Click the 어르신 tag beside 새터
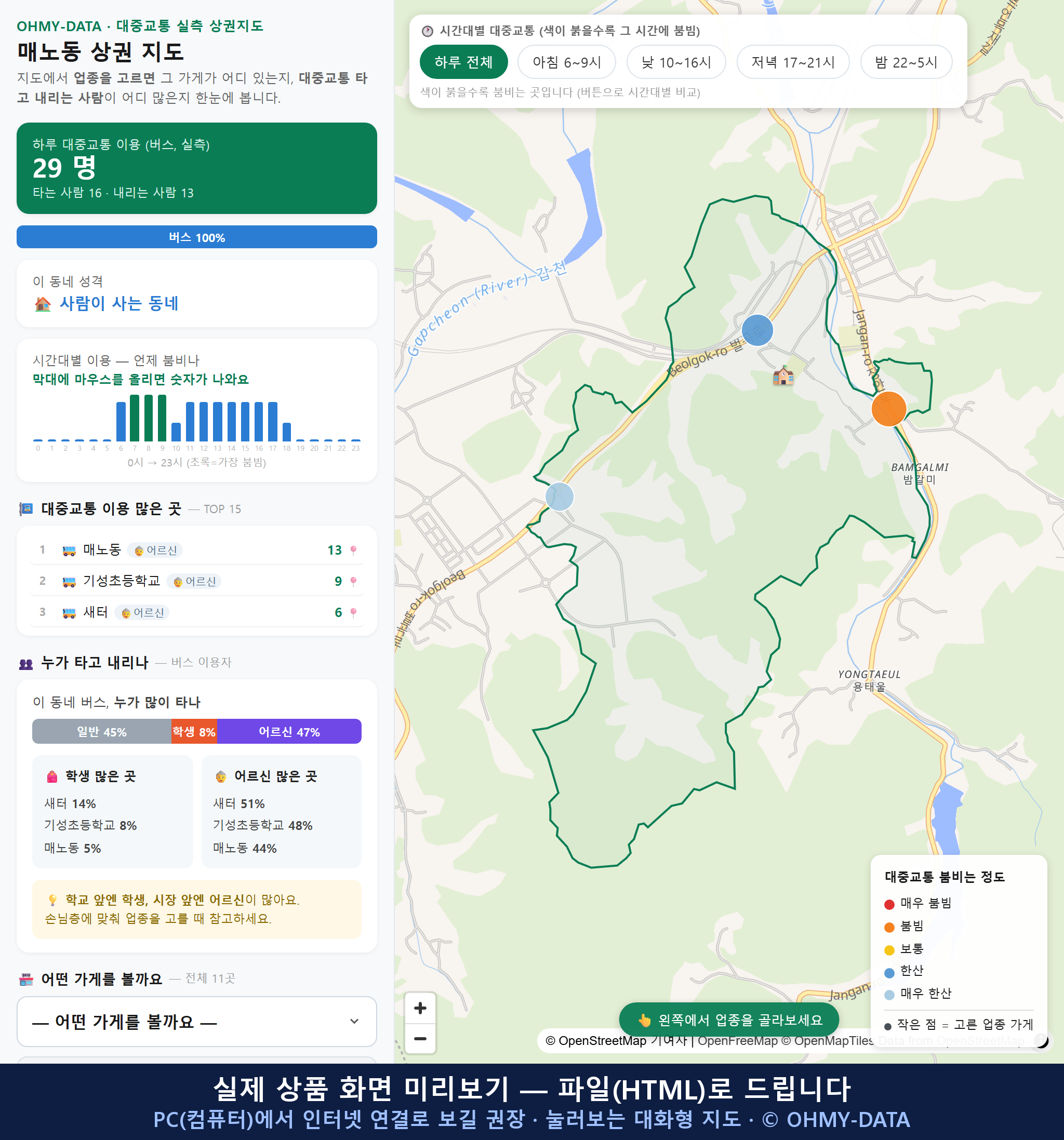The width and height of the screenshot is (1064, 1140). point(142,612)
